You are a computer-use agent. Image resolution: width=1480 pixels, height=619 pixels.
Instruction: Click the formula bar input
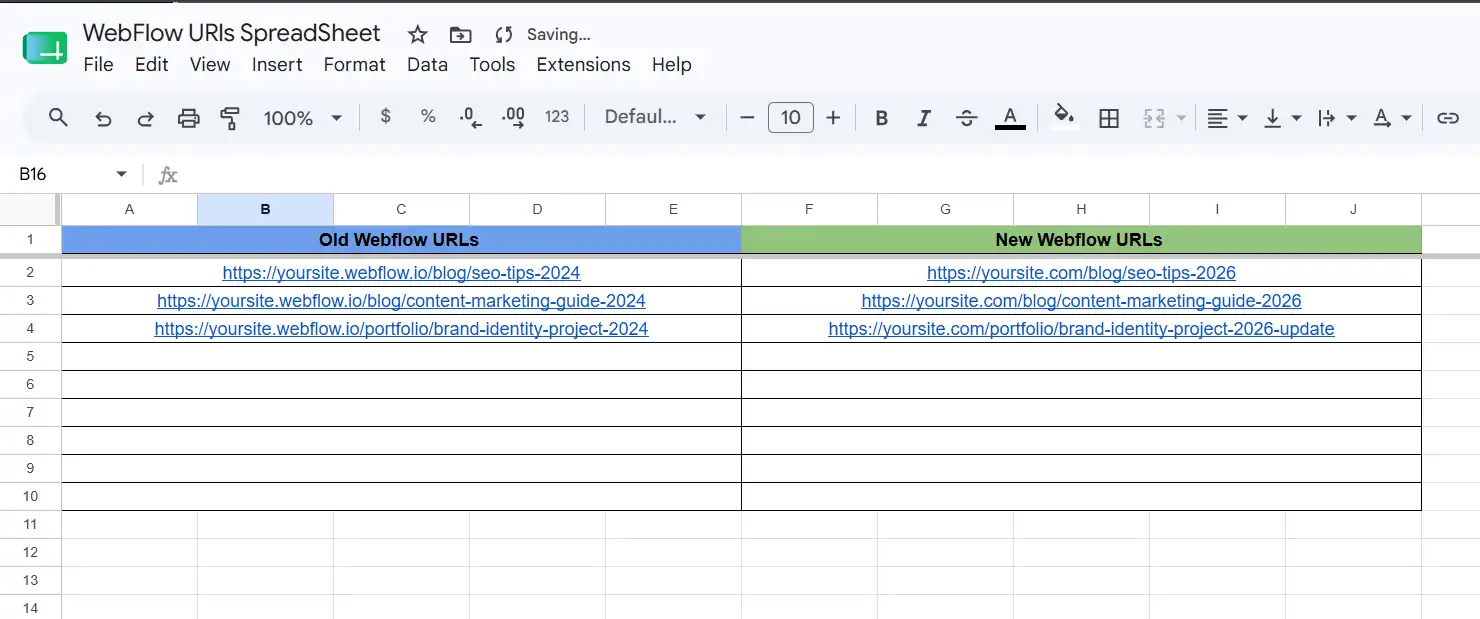[830, 175]
